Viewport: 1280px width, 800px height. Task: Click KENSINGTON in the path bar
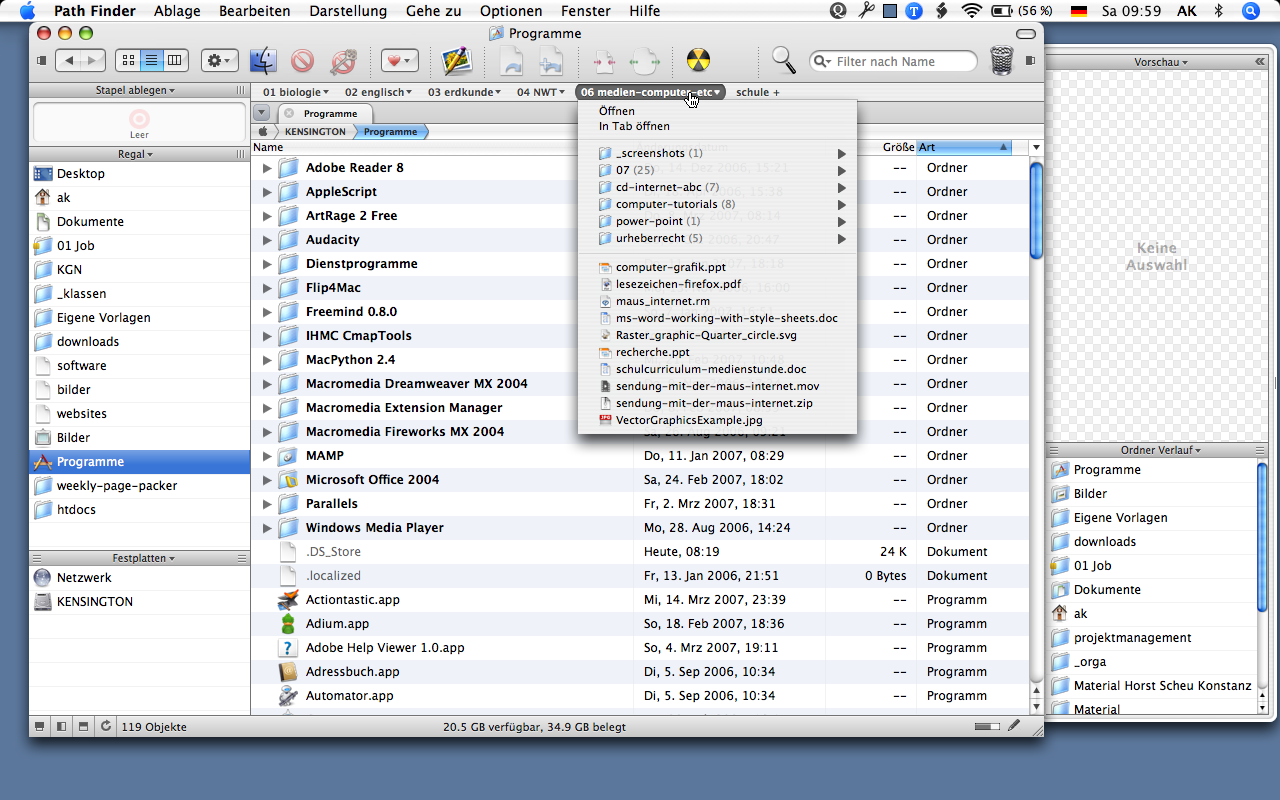(x=314, y=131)
